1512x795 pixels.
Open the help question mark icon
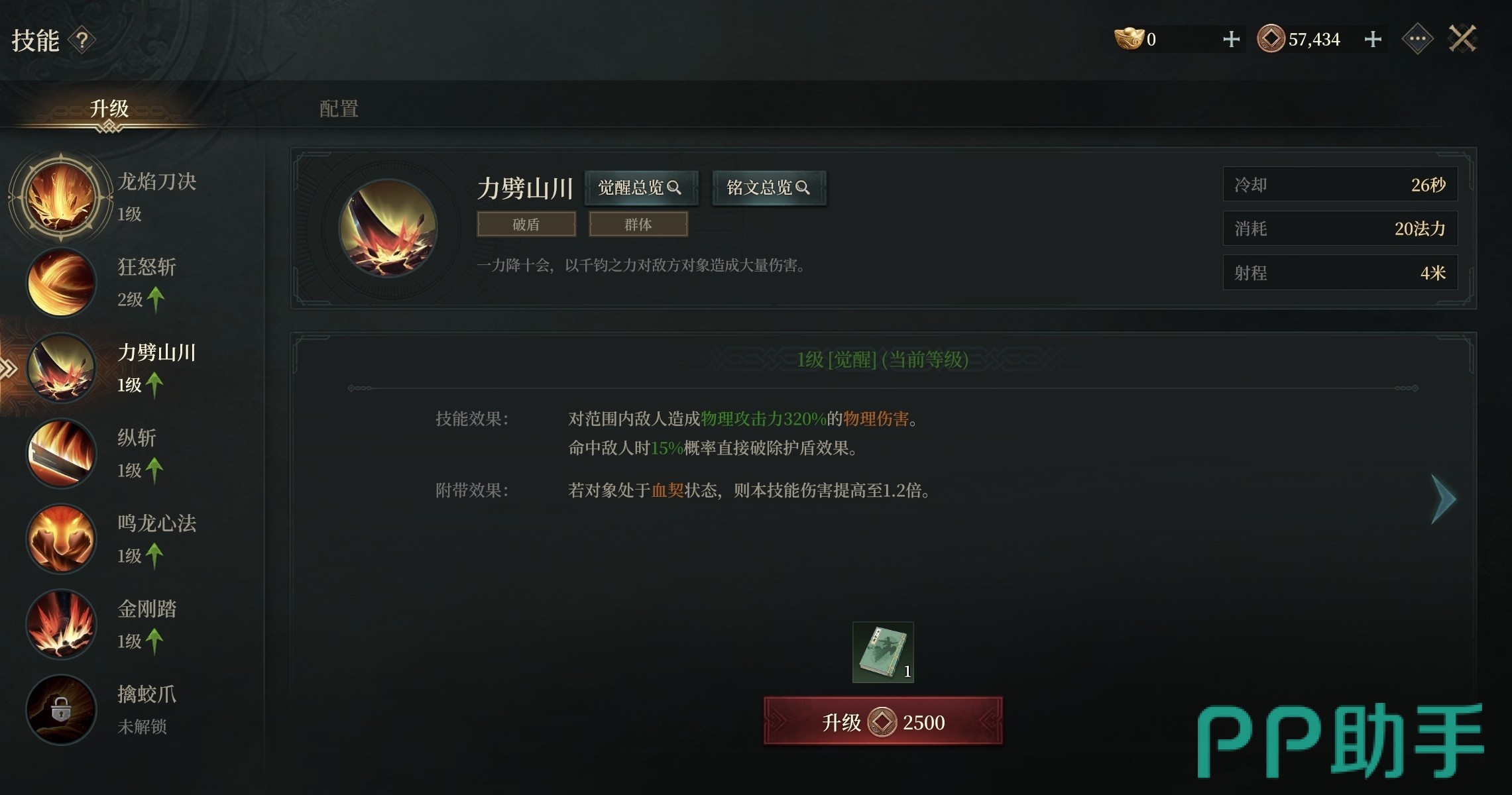[x=82, y=41]
